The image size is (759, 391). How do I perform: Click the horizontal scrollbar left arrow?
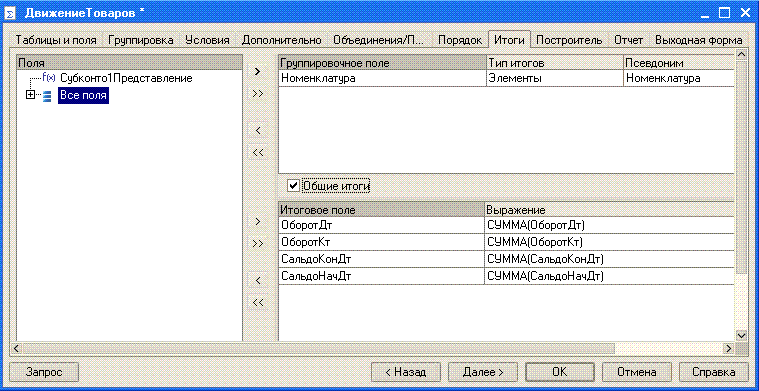[x=15, y=348]
